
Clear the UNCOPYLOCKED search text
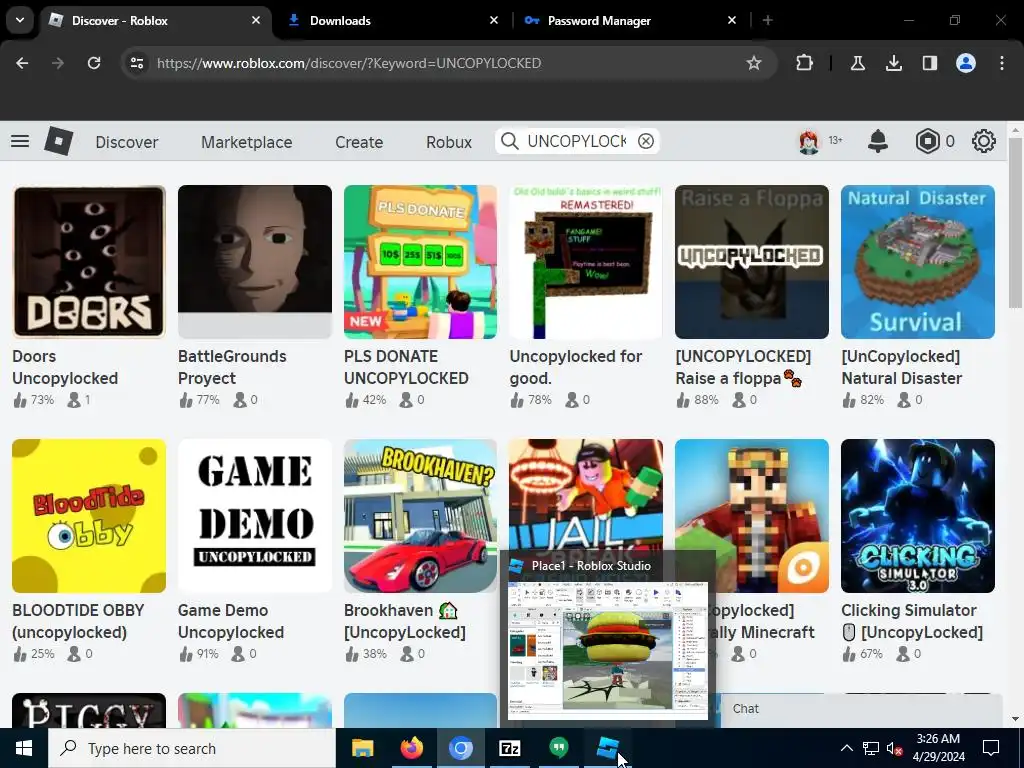click(x=646, y=141)
